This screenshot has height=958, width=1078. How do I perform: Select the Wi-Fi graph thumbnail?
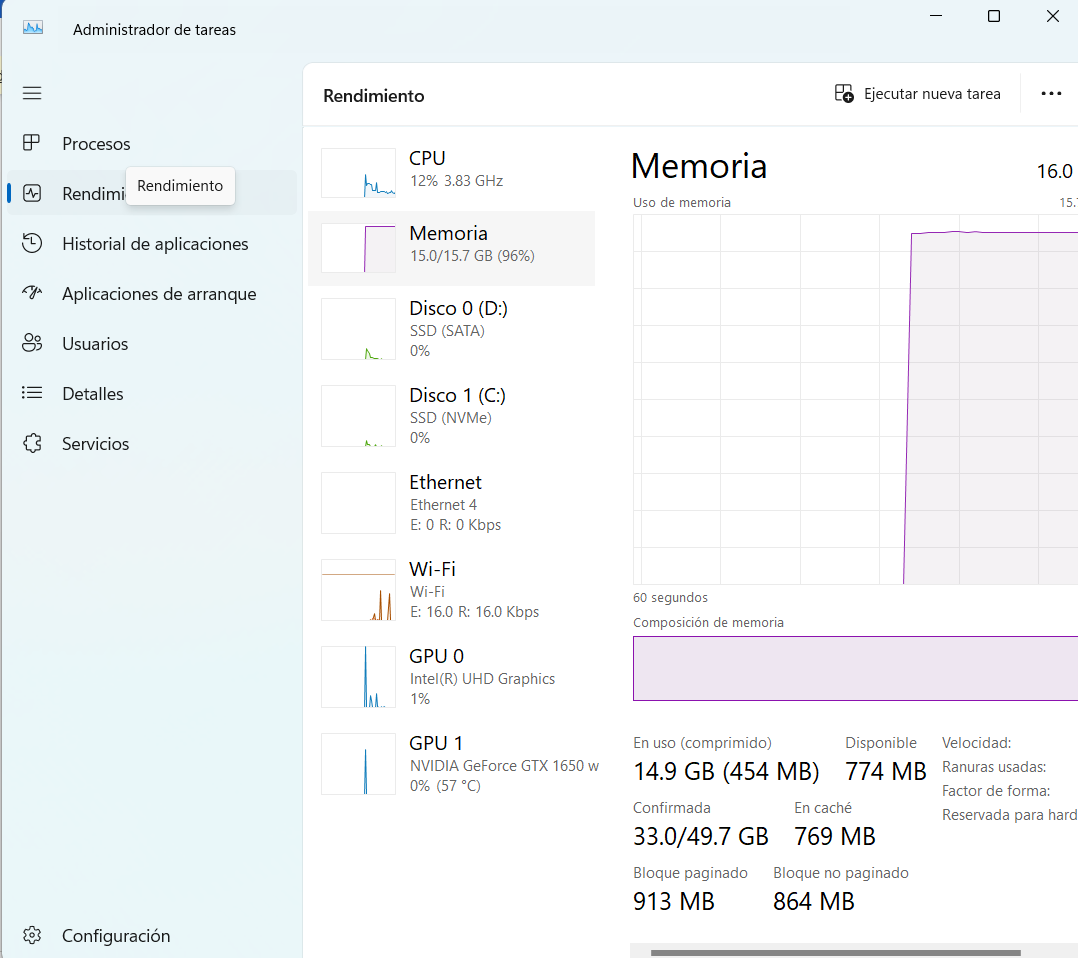pyautogui.click(x=358, y=590)
